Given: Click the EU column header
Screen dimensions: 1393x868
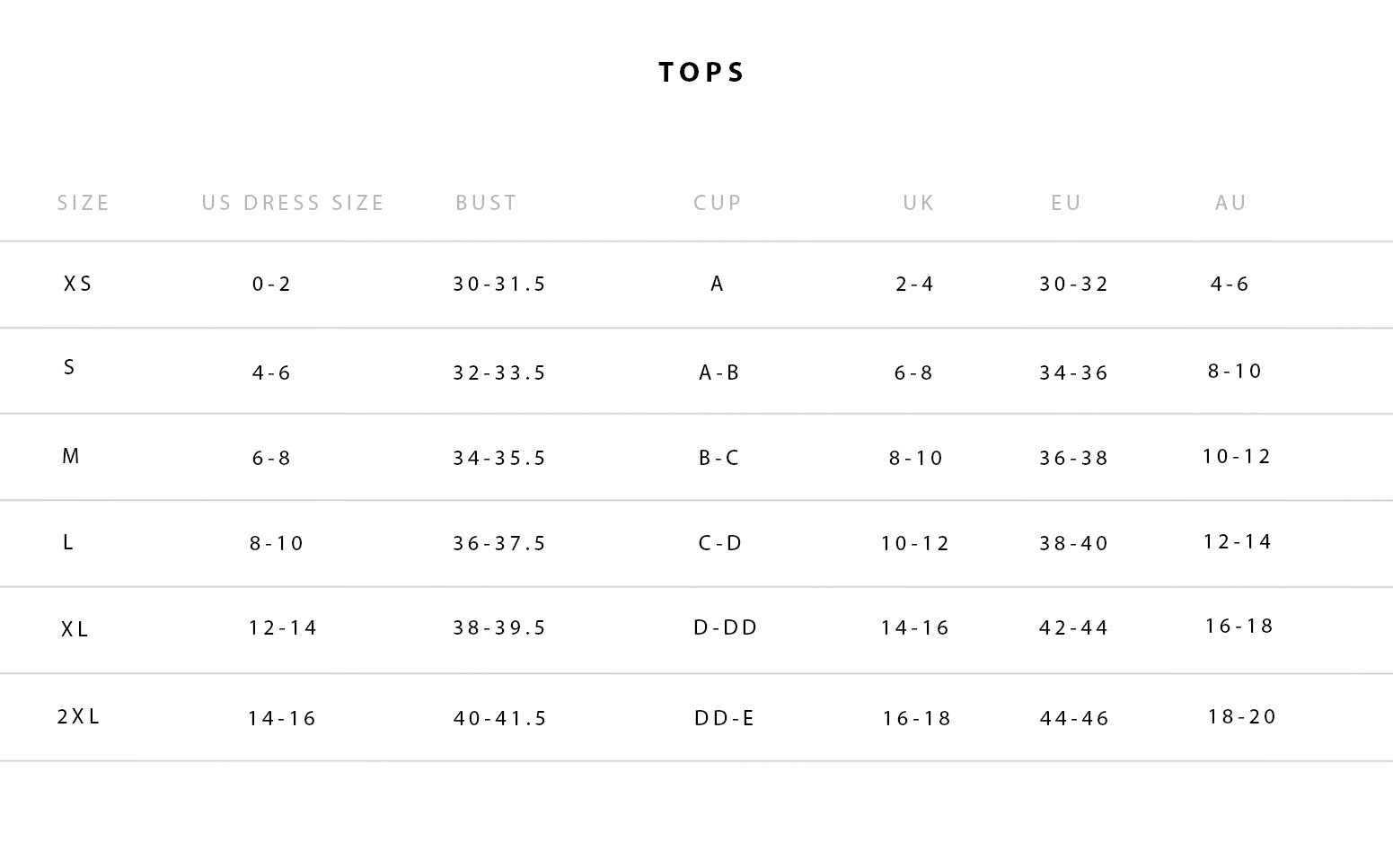Looking at the screenshot, I should (1066, 203).
